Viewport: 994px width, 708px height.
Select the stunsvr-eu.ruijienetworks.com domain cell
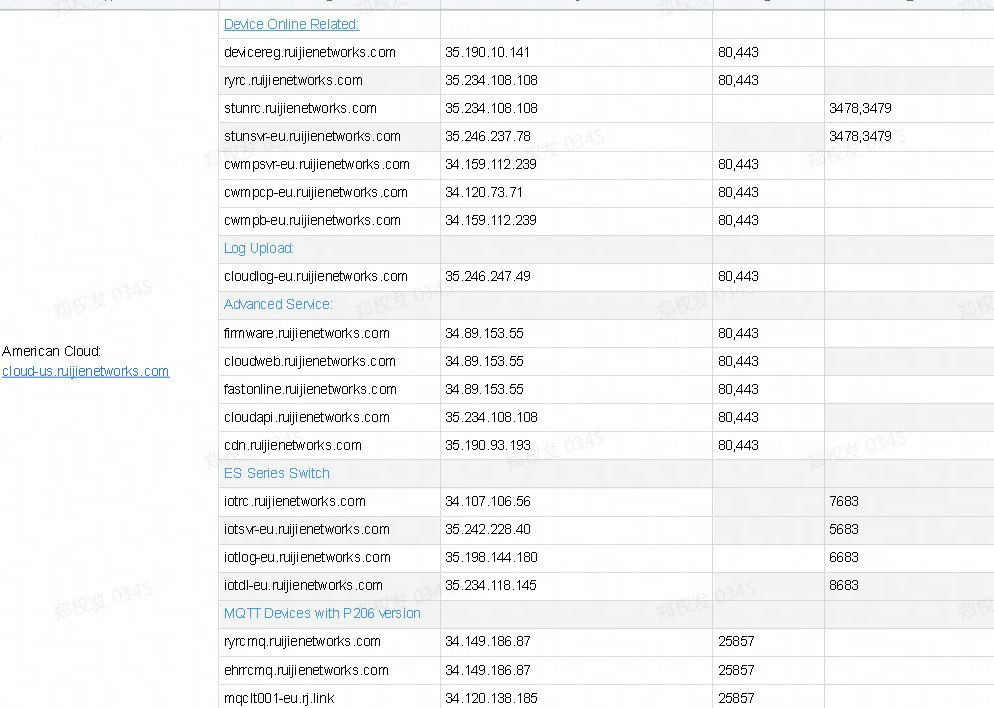click(312, 136)
